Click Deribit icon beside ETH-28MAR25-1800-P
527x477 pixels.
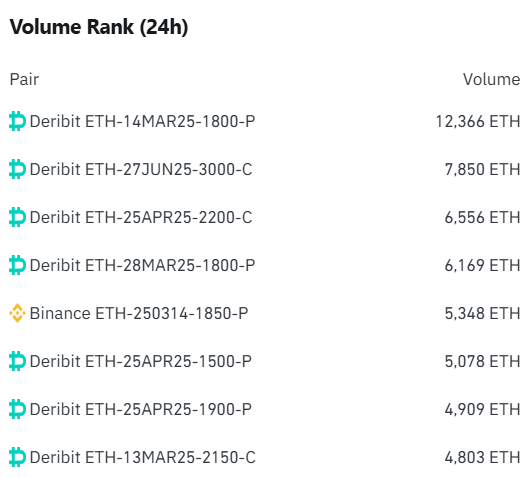(17, 265)
